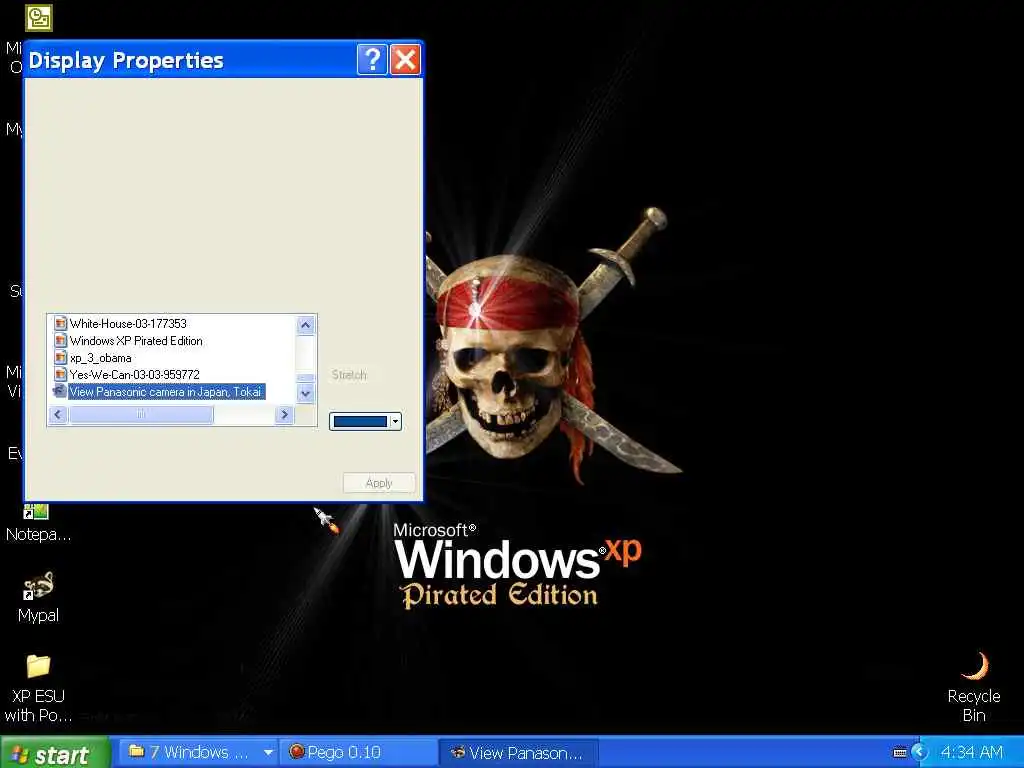Select Windows XP Pirated Edition wallpaper

(x=136, y=340)
